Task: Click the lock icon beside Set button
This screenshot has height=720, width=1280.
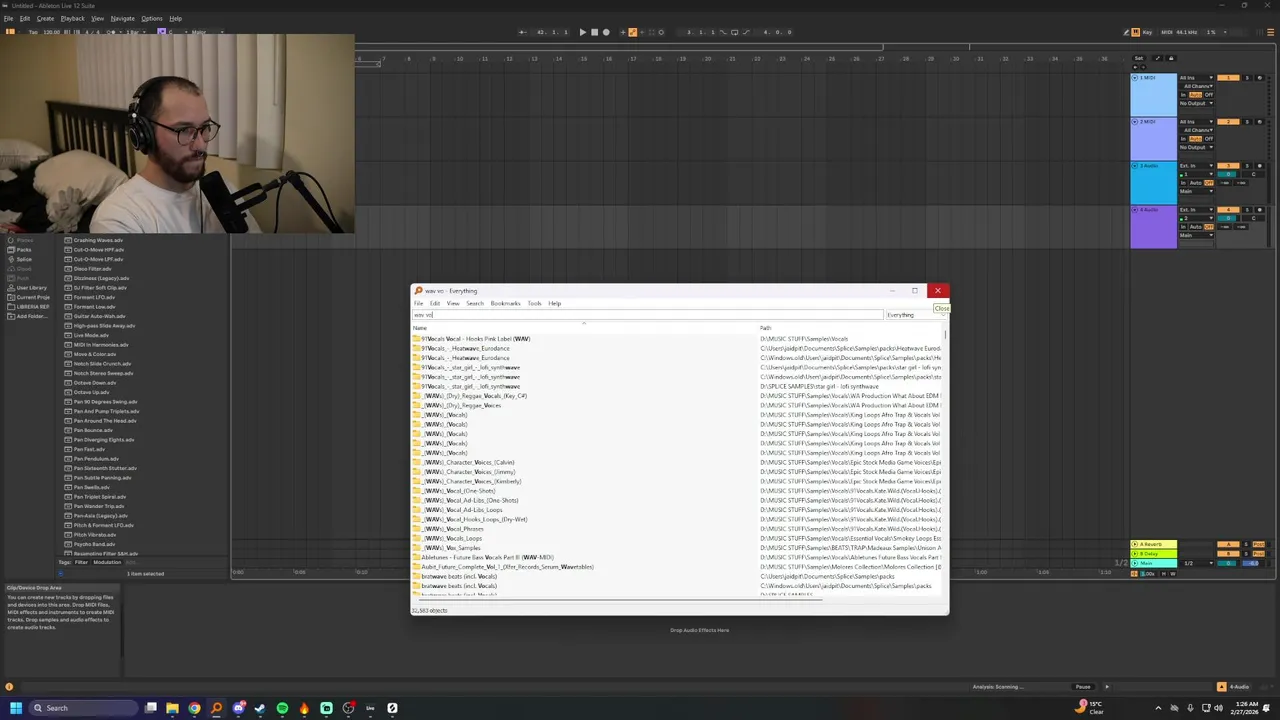Action: [1171, 58]
